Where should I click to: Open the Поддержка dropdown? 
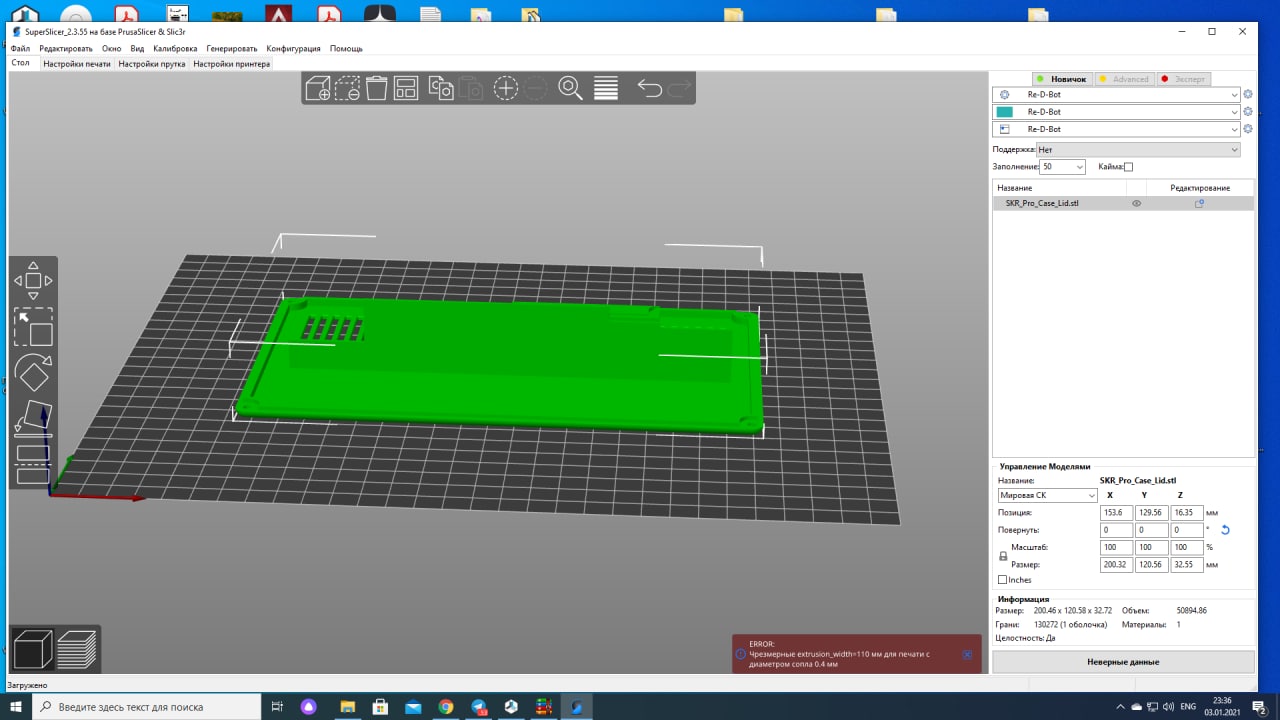point(1138,149)
